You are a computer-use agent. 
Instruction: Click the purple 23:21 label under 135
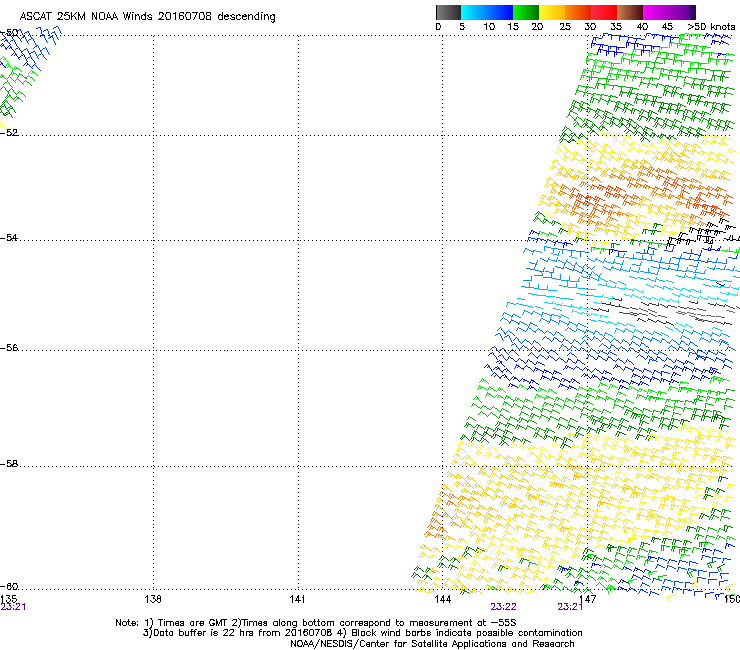(x=13, y=607)
